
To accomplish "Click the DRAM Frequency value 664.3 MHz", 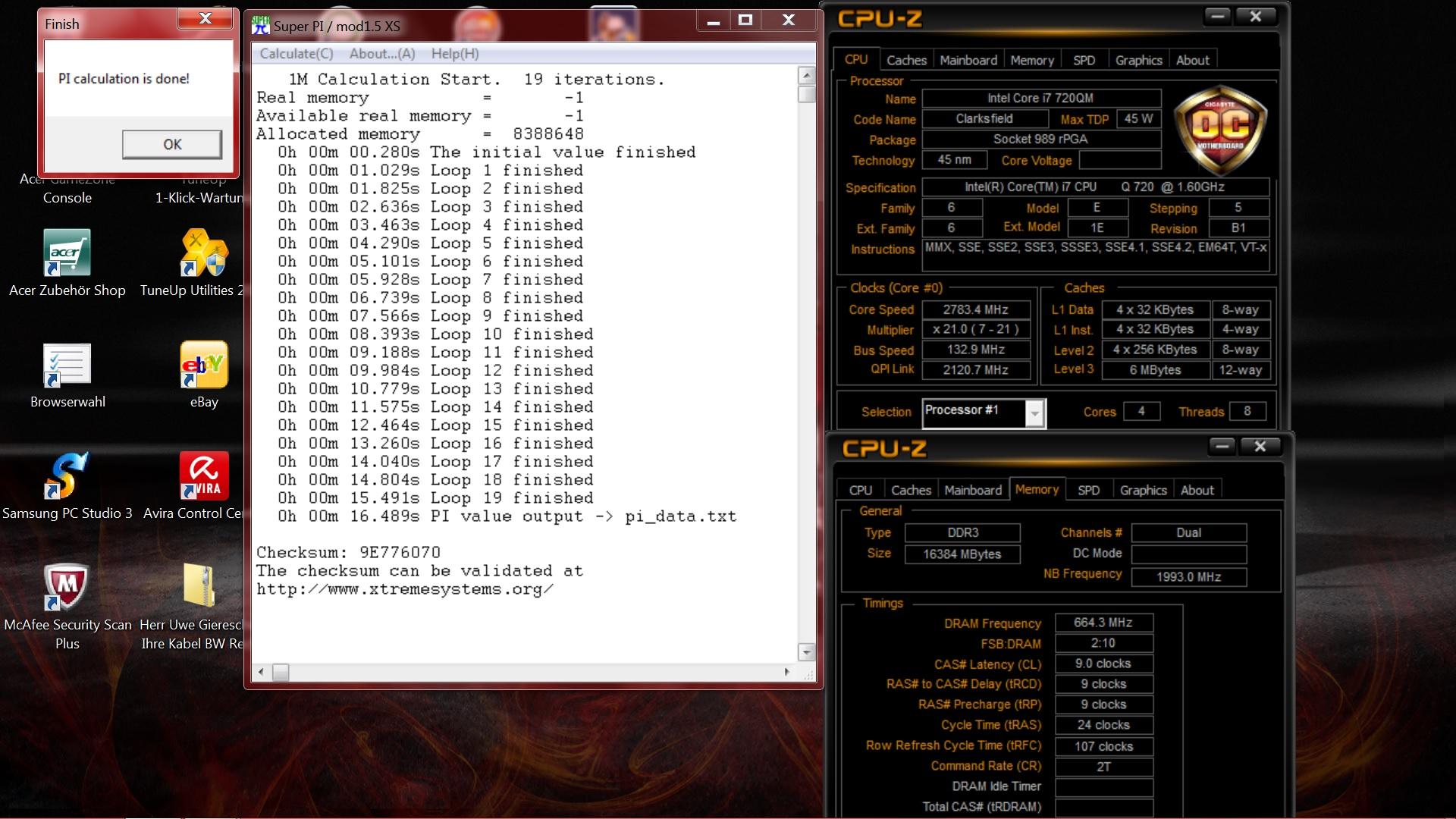I will (1103, 623).
